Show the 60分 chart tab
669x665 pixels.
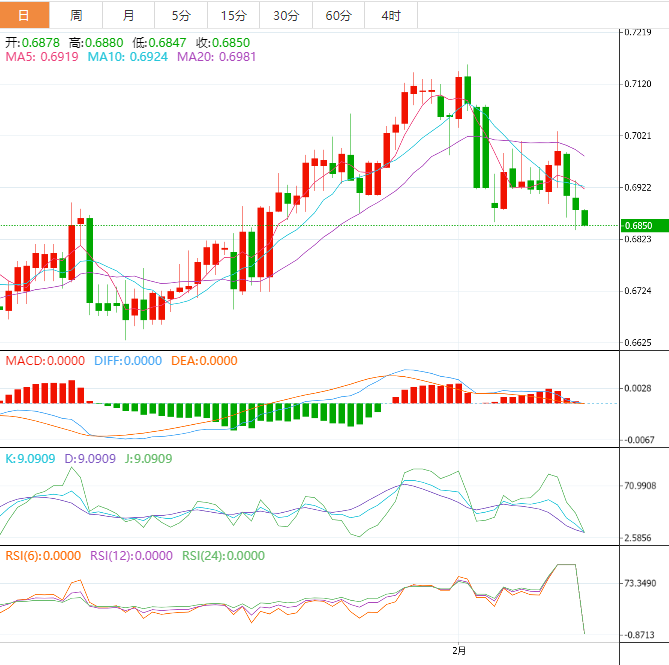tap(338, 15)
